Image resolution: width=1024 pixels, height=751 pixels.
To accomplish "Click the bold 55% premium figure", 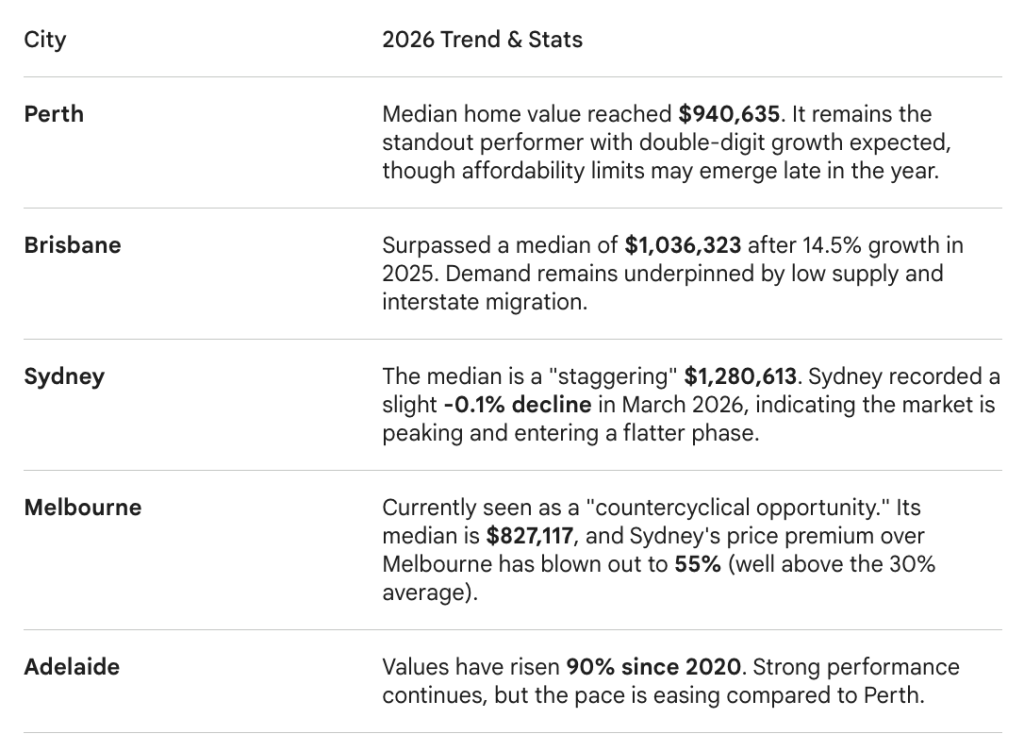I will [691, 564].
